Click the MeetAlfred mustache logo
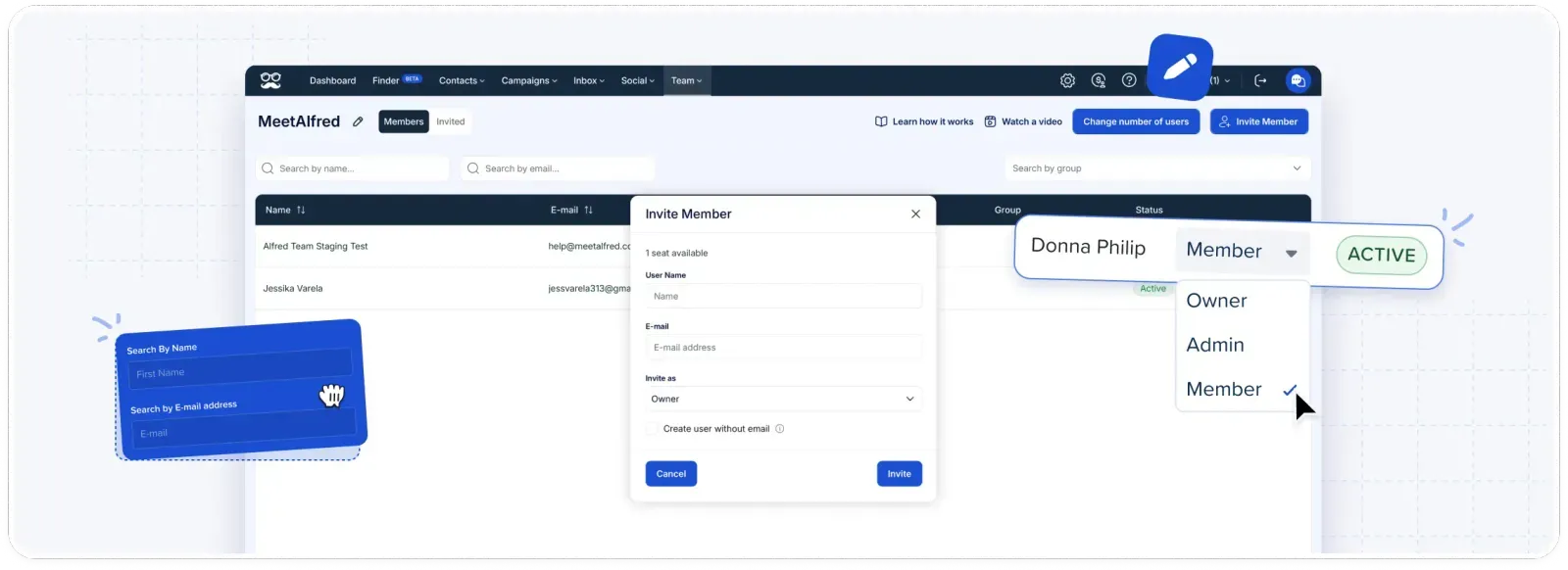Viewport: 1568px width, 570px height. (270, 80)
